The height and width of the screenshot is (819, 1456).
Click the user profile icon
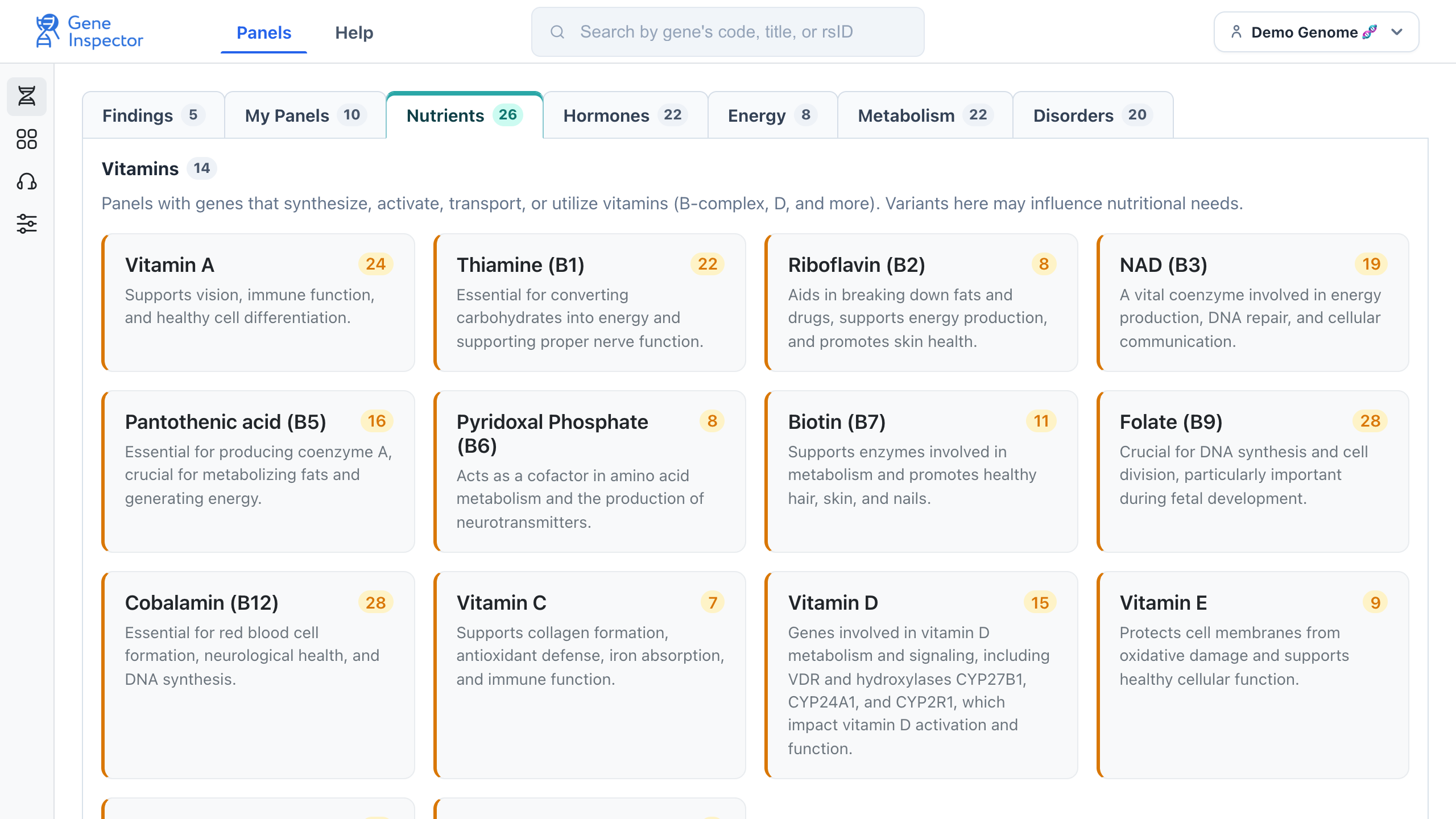(1236, 32)
